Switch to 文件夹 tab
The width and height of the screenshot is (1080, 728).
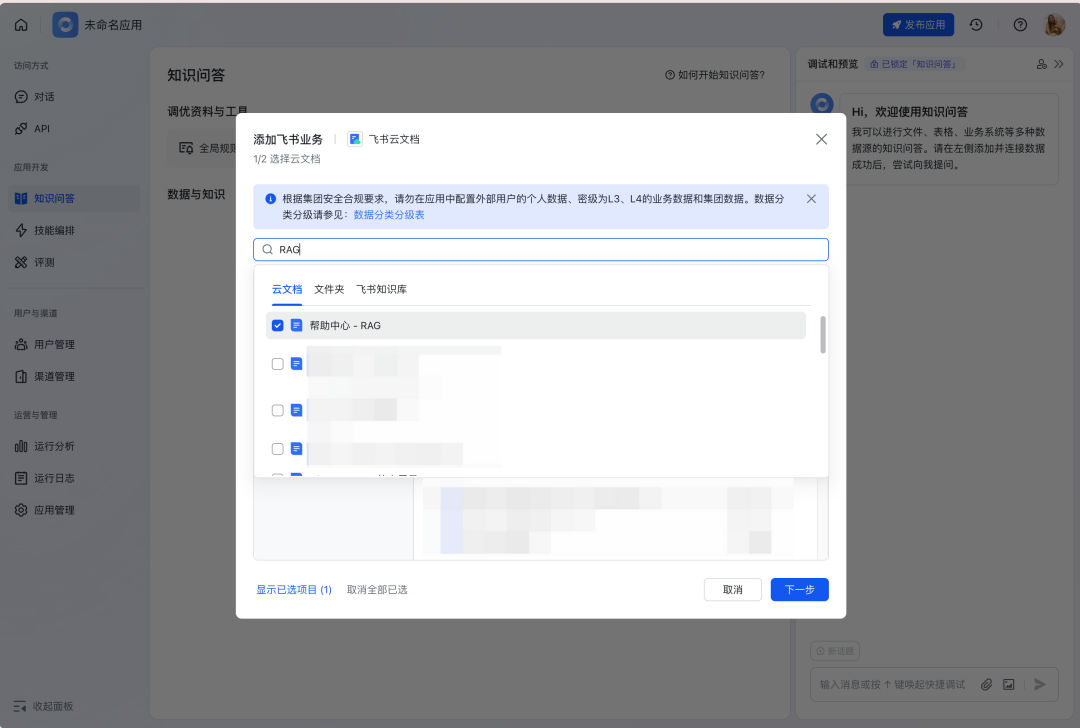pyautogui.click(x=329, y=289)
